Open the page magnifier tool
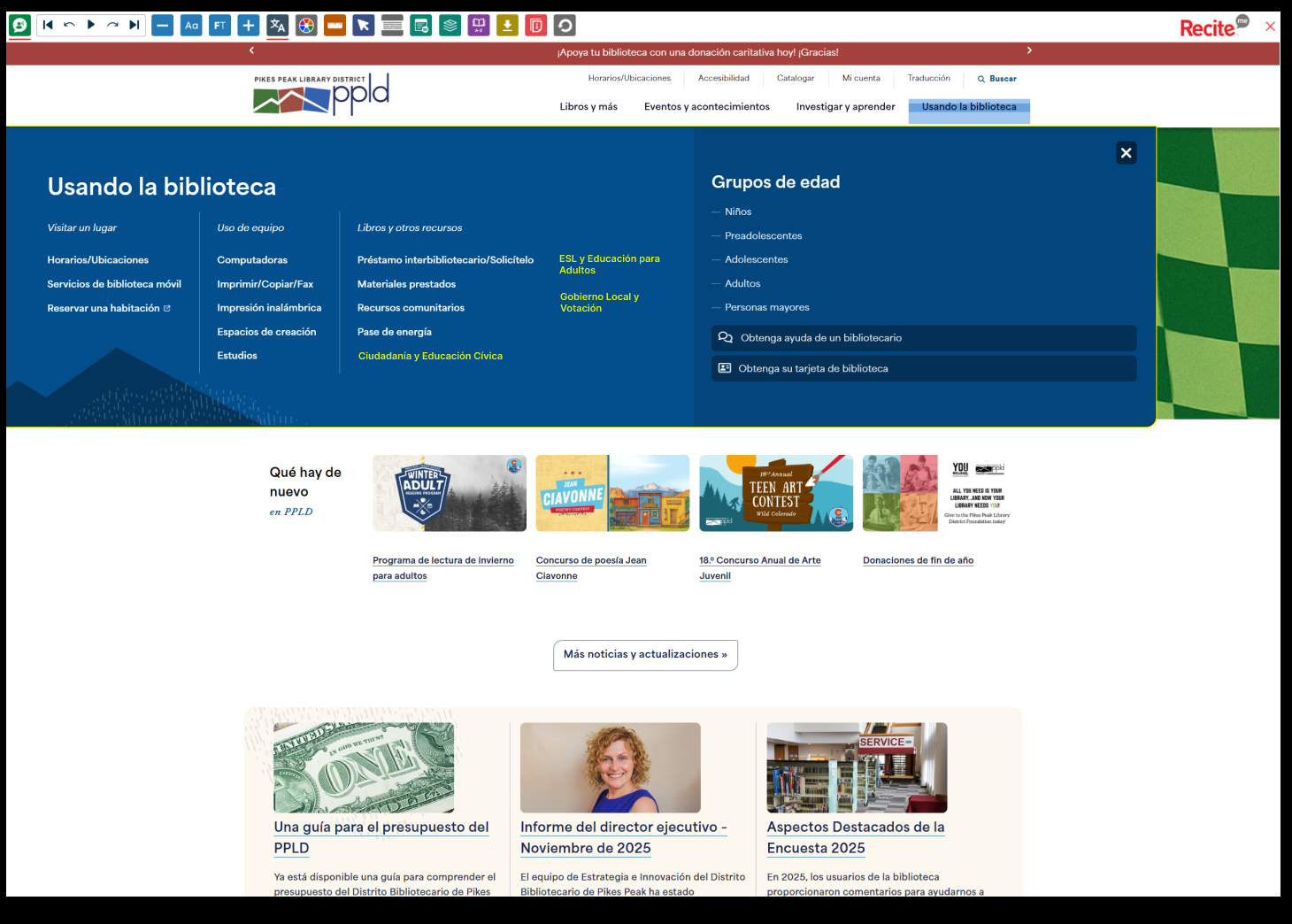This screenshot has height=924, width=1292. click(421, 26)
